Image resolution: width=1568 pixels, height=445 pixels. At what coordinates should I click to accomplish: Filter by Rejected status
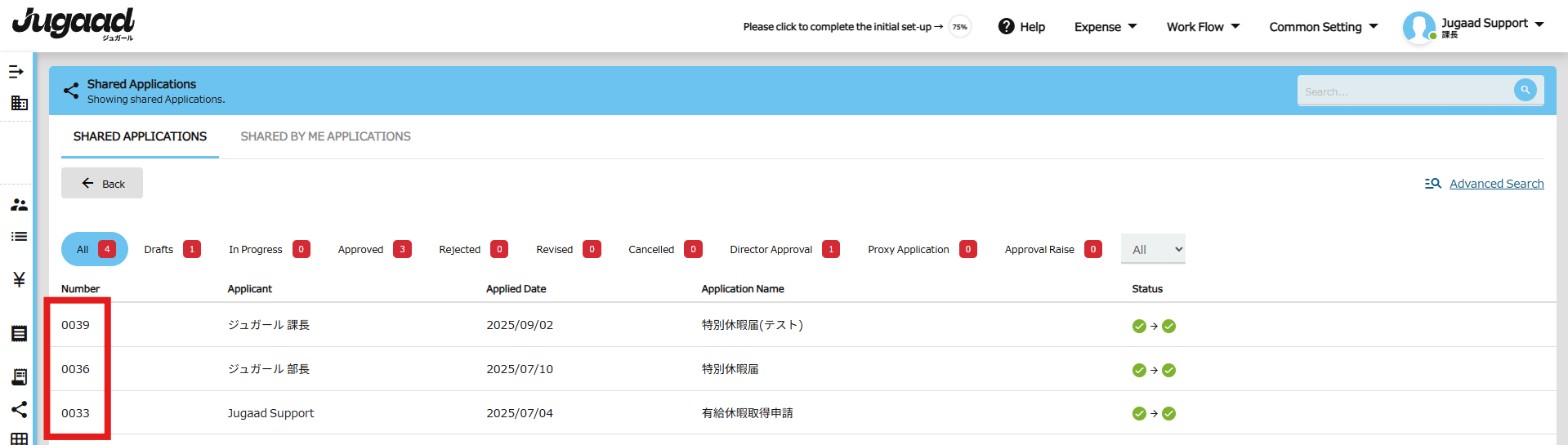click(473, 249)
